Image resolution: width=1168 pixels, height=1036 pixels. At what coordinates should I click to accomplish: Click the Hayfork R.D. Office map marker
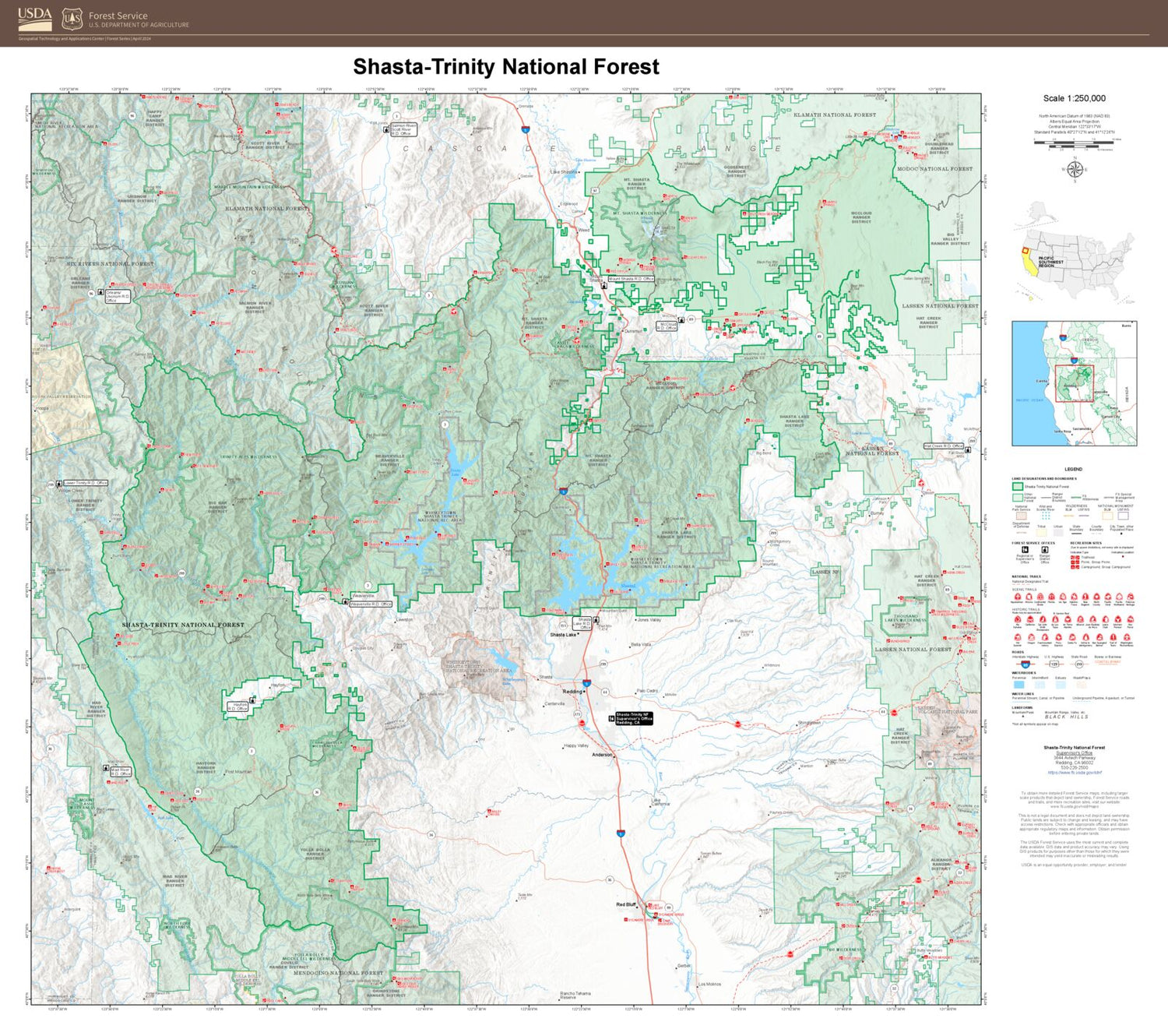tap(252, 701)
